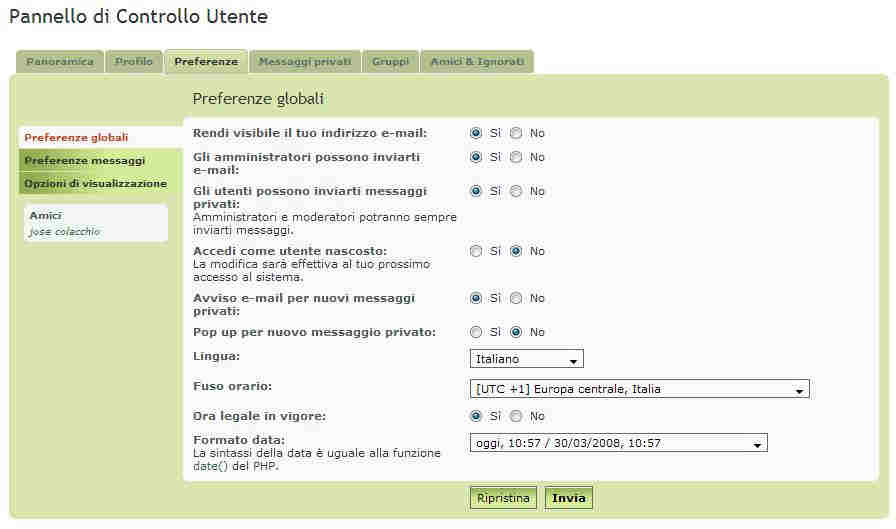
Task: Select No for Avviso e-mail nuovi messaggi privati
Action: pos(516,298)
